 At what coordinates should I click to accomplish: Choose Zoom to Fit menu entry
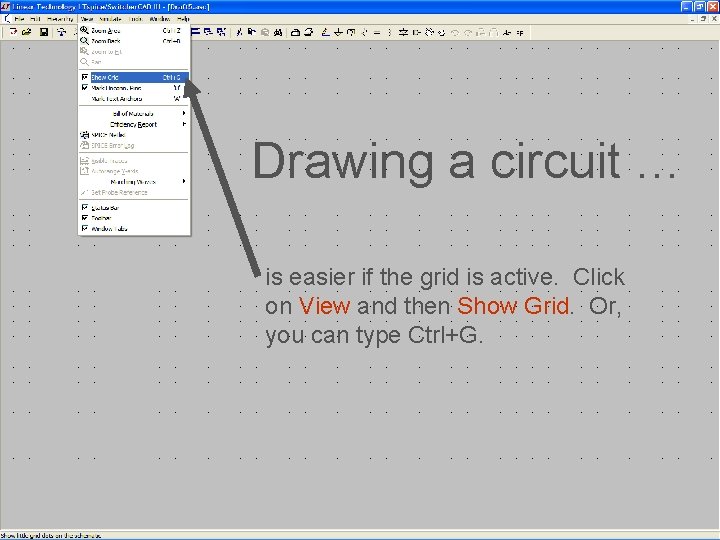(134, 51)
